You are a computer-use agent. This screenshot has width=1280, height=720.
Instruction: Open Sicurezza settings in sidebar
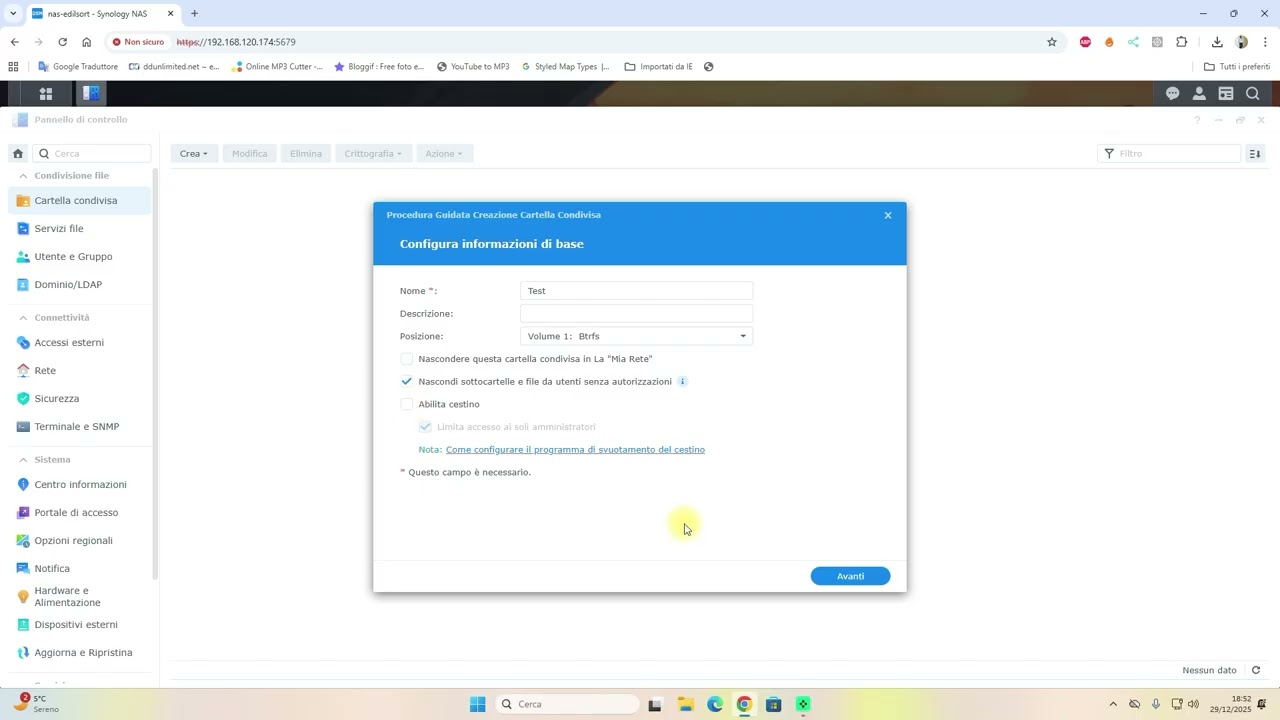80,399
